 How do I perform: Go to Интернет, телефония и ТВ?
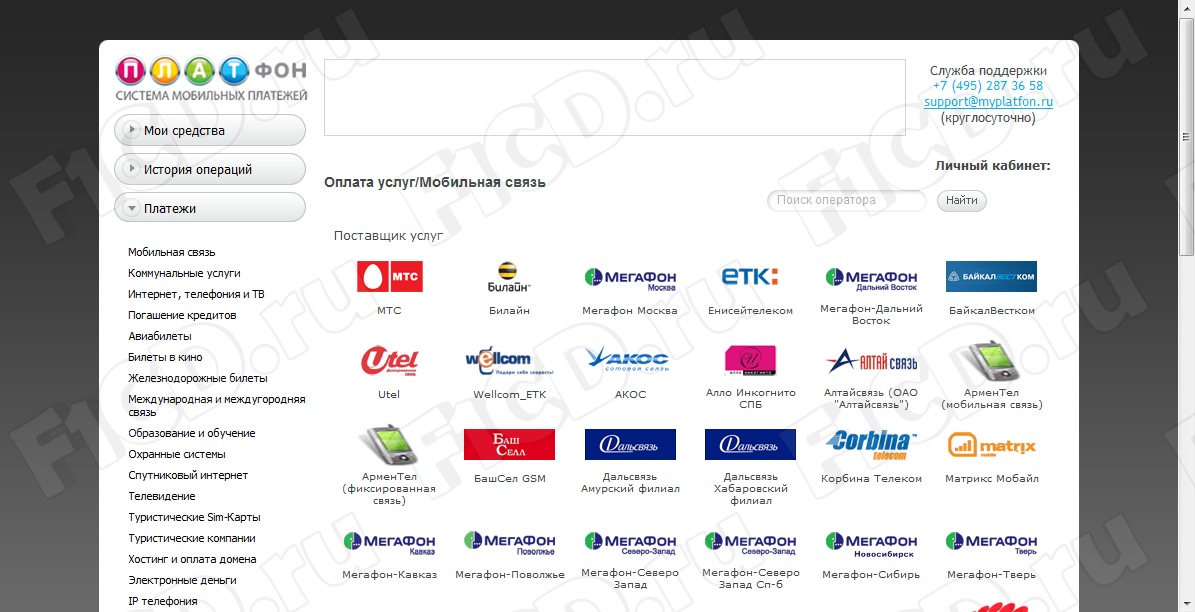[196, 294]
